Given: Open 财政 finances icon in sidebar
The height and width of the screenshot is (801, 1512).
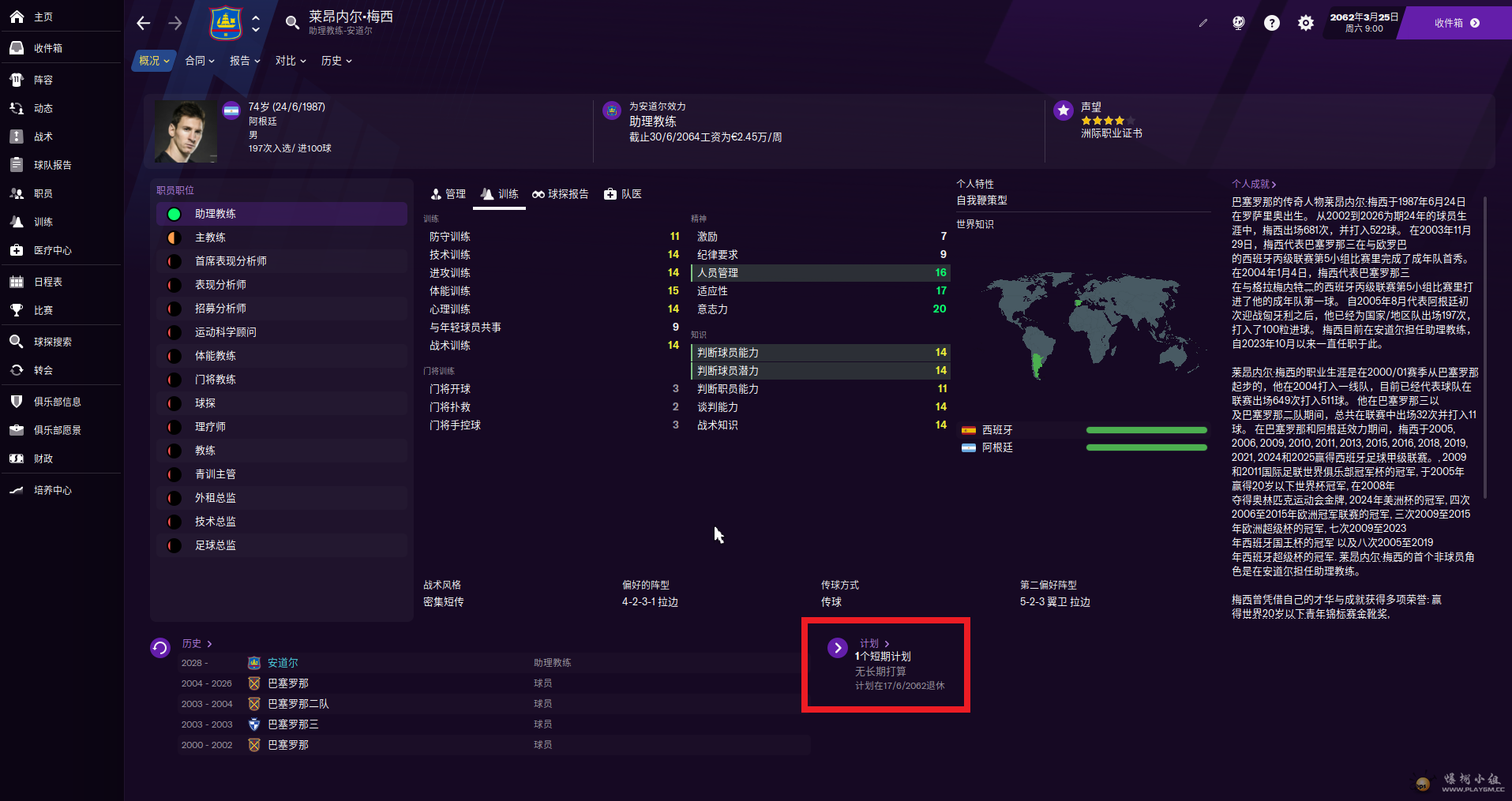Looking at the screenshot, I should click(x=17, y=459).
